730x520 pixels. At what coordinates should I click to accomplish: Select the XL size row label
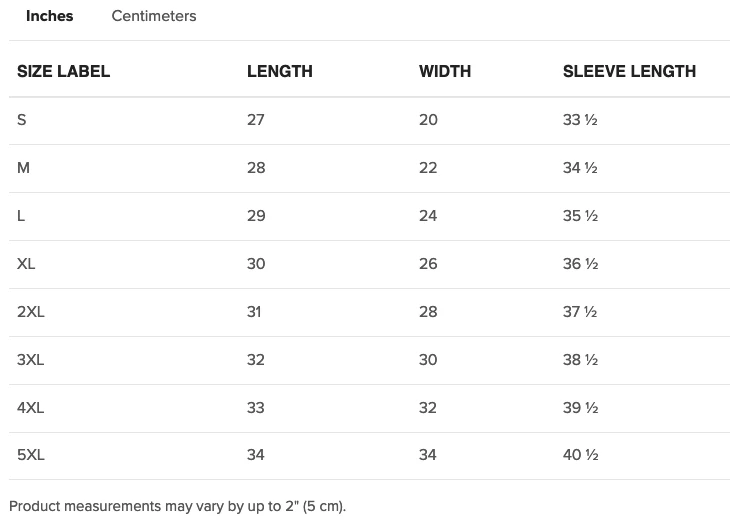coord(26,263)
